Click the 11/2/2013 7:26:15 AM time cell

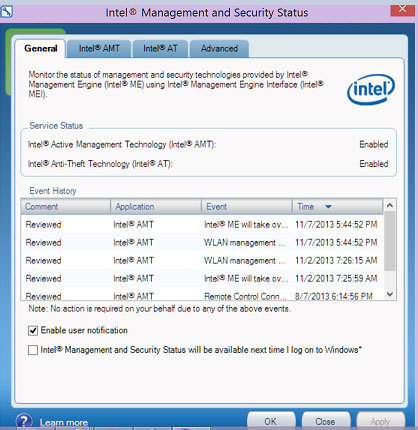point(336,261)
